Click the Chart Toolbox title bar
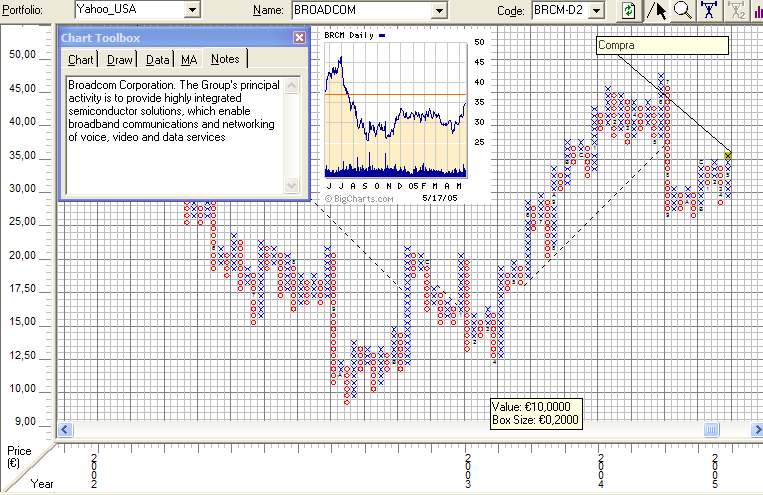 click(176, 38)
